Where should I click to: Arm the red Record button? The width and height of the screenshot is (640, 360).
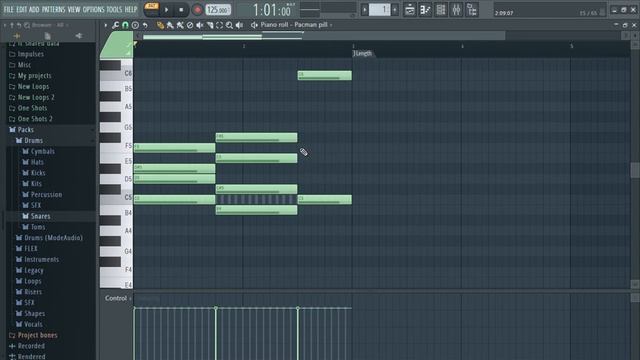point(197,10)
